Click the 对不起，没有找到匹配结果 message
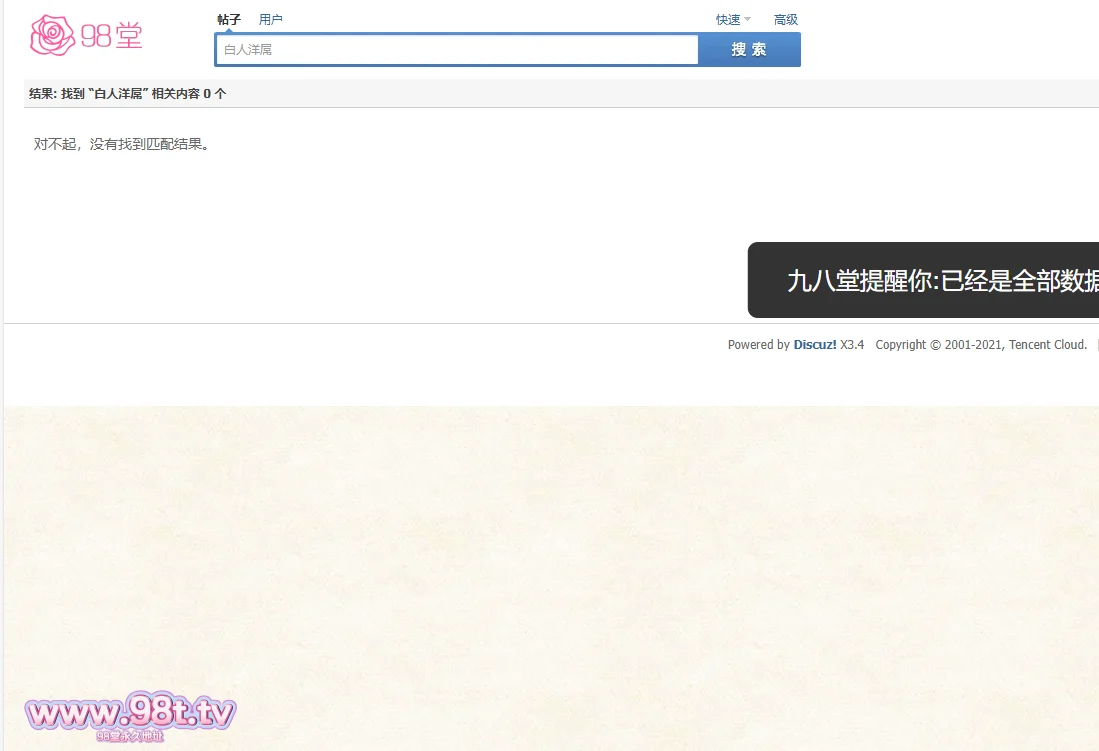Image resolution: width=1099 pixels, height=751 pixels. (122, 144)
